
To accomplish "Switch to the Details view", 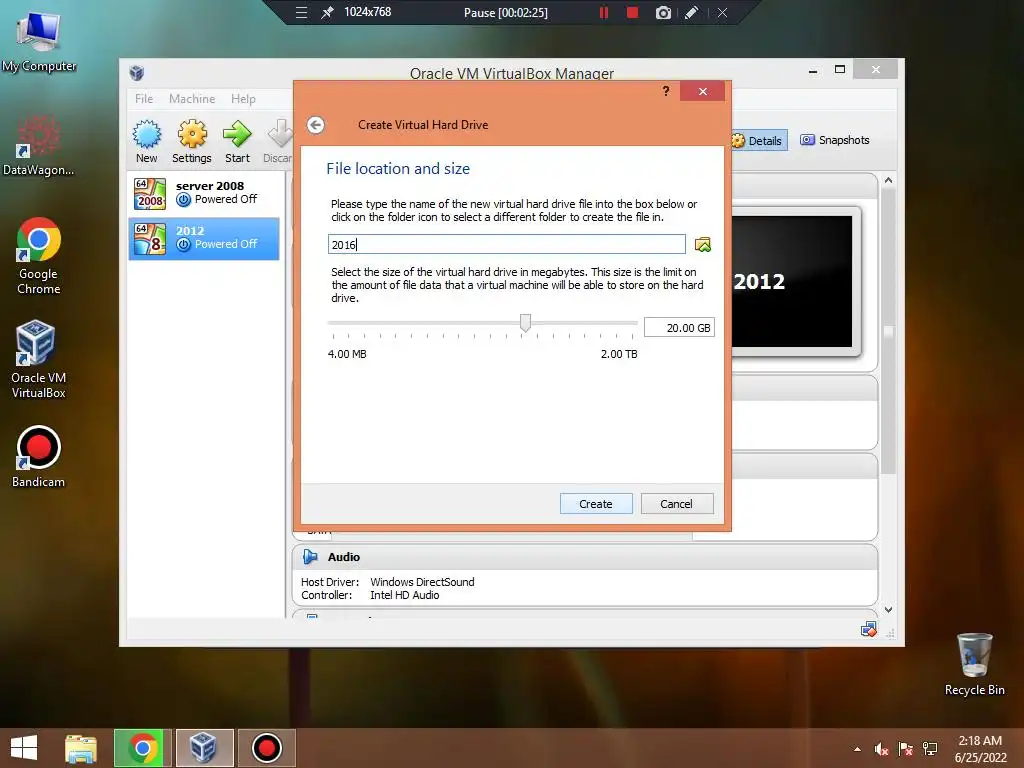I will [x=758, y=140].
